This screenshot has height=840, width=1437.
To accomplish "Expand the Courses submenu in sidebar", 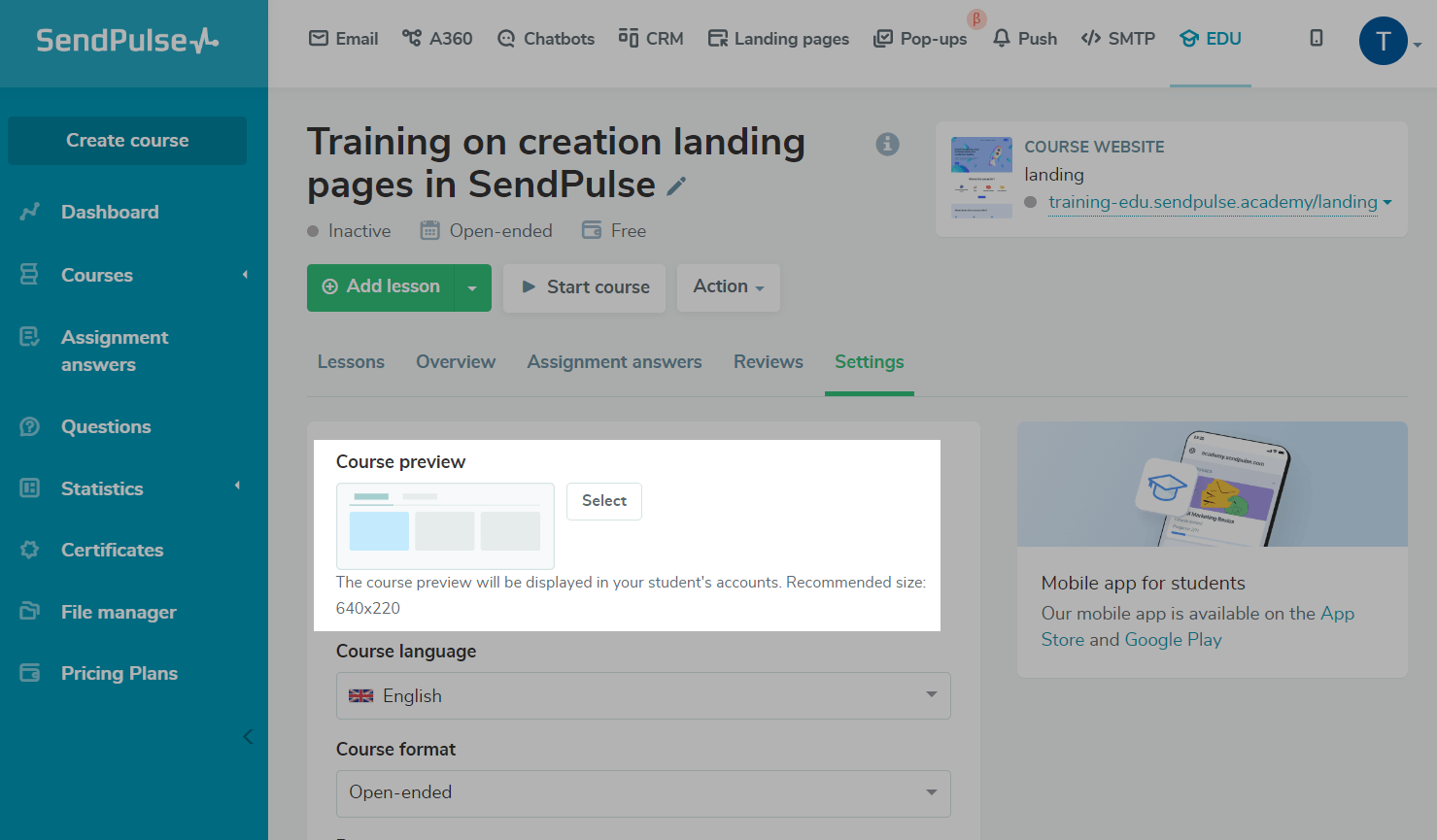I will [245, 275].
